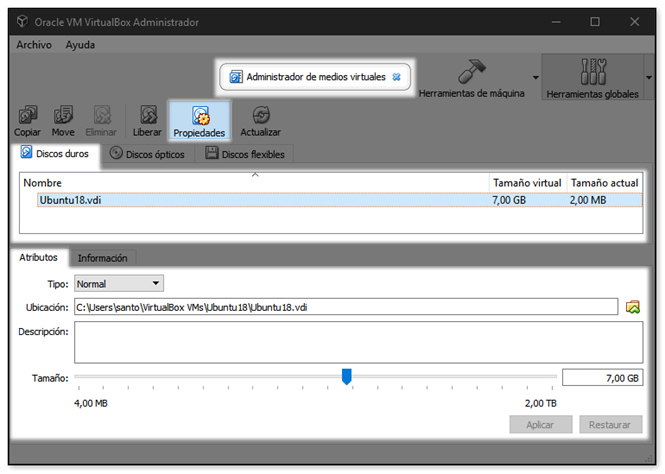Open Herramientas de máquina hammer icon
This screenshot has height=474, width=665.
(x=472, y=71)
